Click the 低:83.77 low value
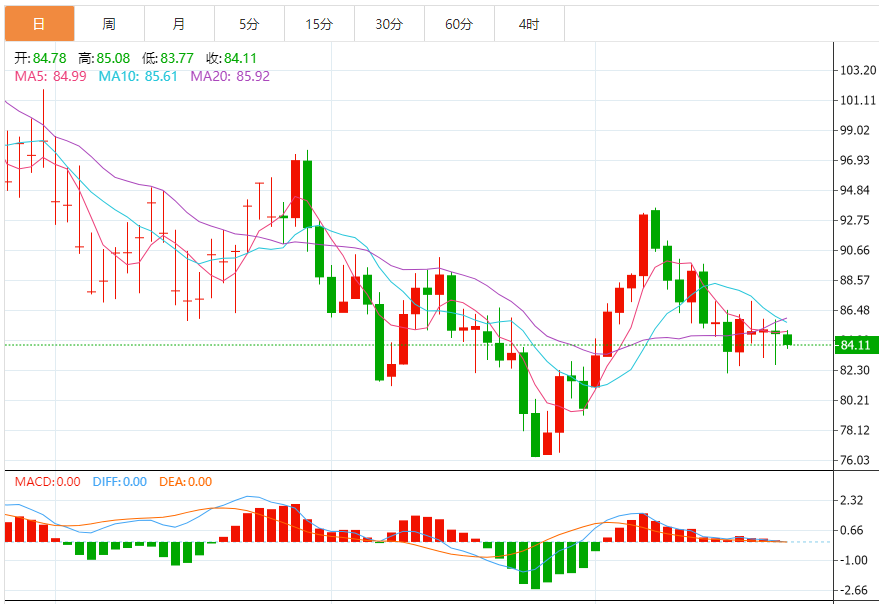This screenshot has width=879, height=604. (168, 58)
